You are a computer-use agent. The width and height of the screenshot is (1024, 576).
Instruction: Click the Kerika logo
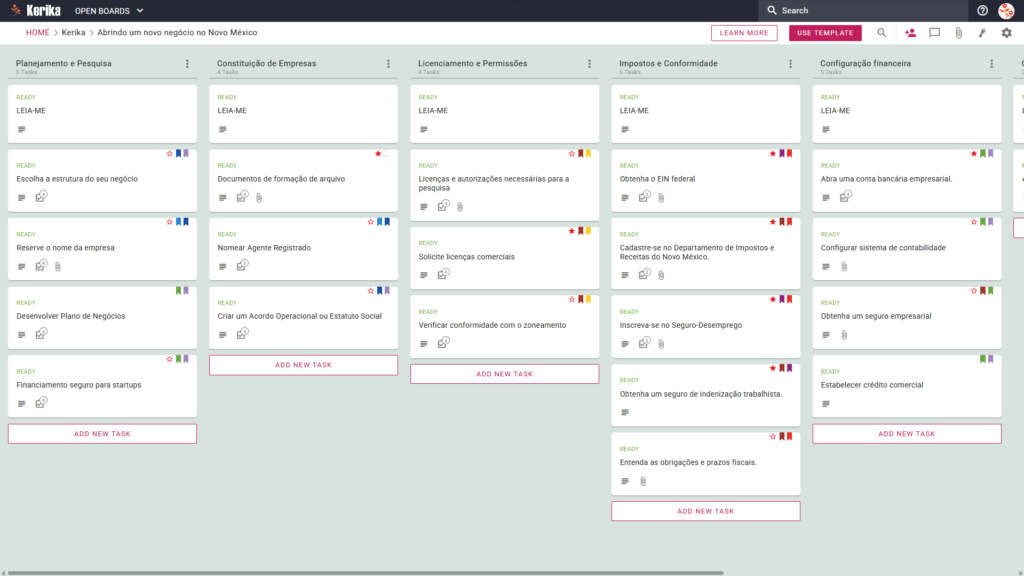36,10
